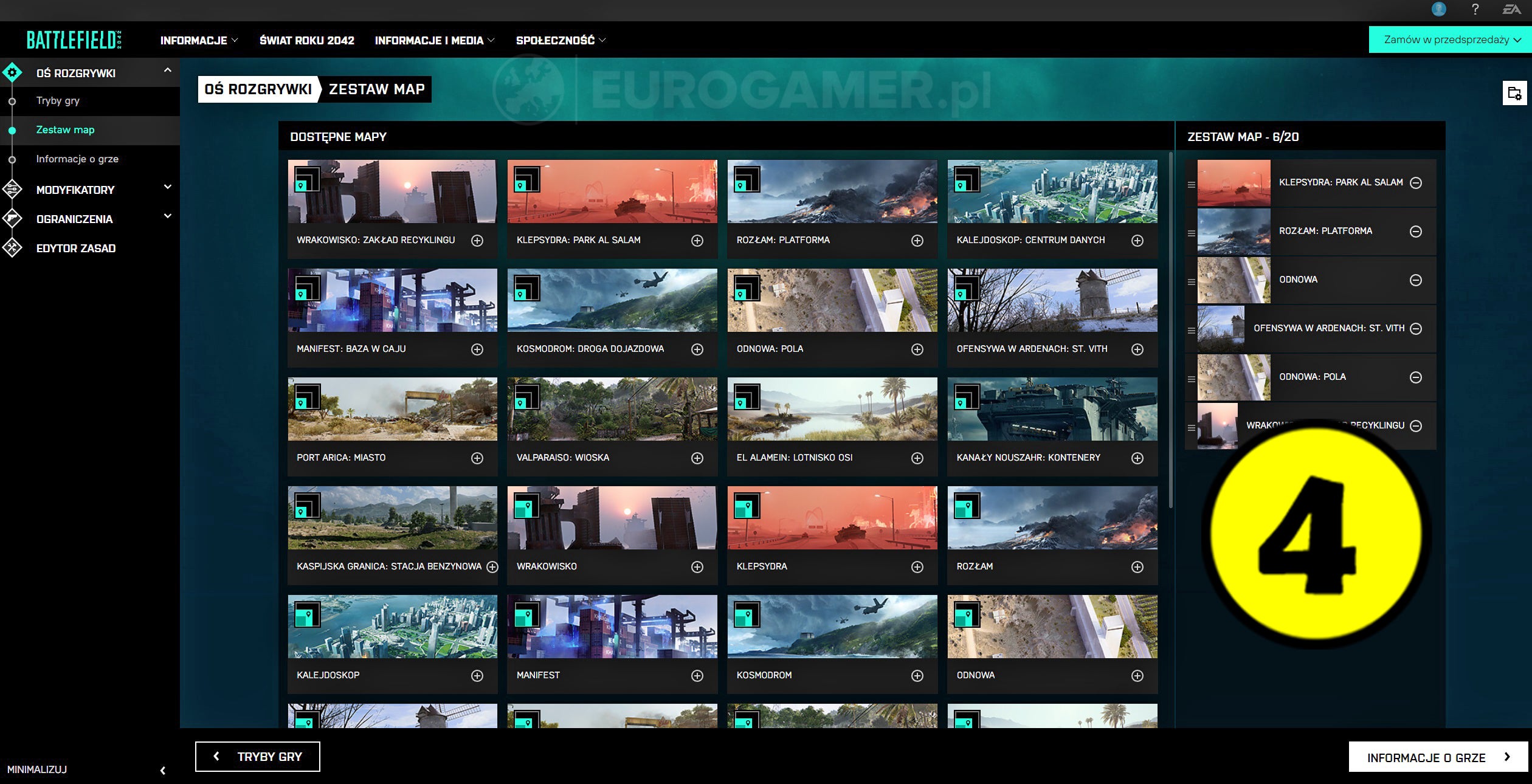Click the Oś rozgrywki breadcrumb
The height and width of the screenshot is (784, 1532).
click(x=258, y=89)
